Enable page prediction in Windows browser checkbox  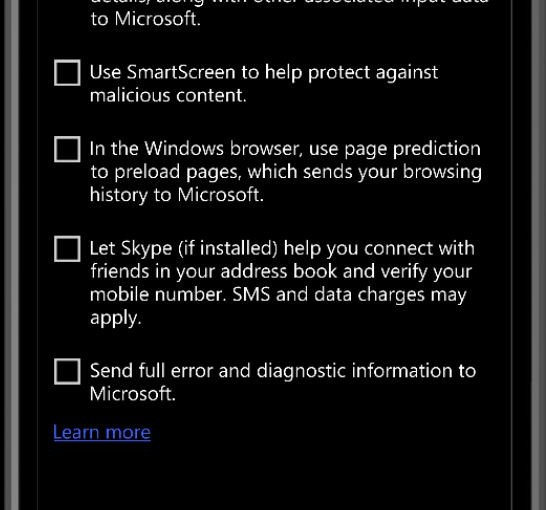pos(67,149)
